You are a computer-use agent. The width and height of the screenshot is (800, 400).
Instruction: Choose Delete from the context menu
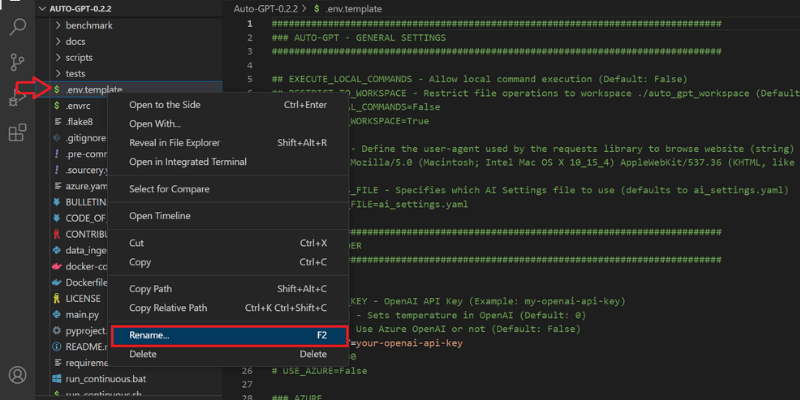pos(228,354)
